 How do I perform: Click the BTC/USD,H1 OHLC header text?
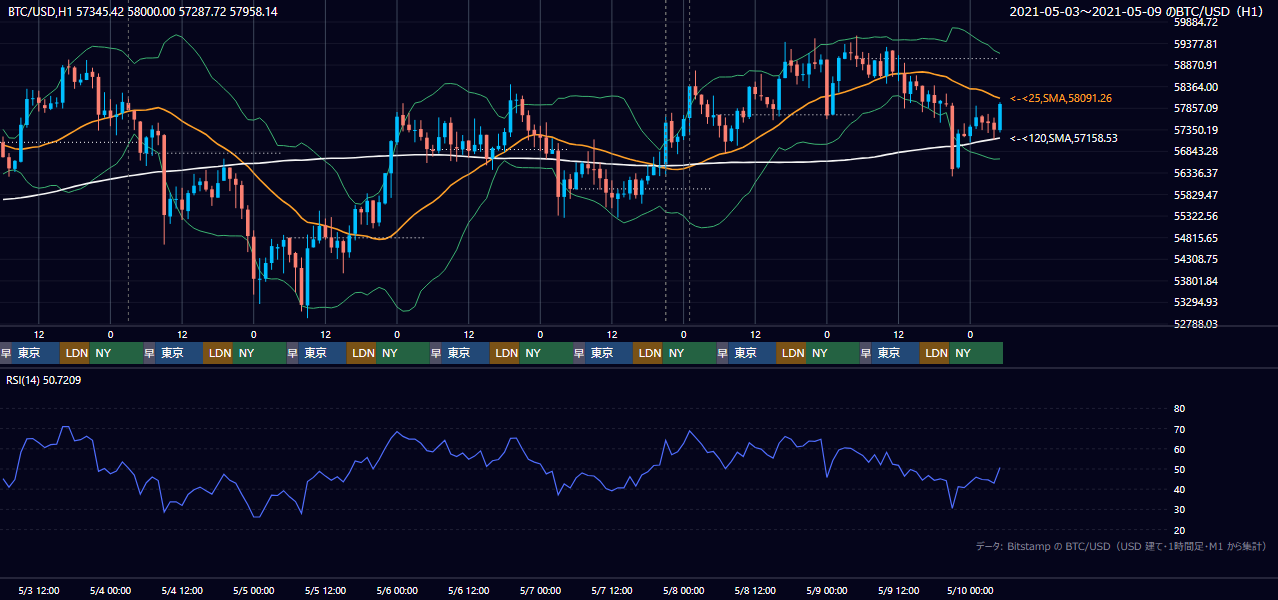coord(143,11)
